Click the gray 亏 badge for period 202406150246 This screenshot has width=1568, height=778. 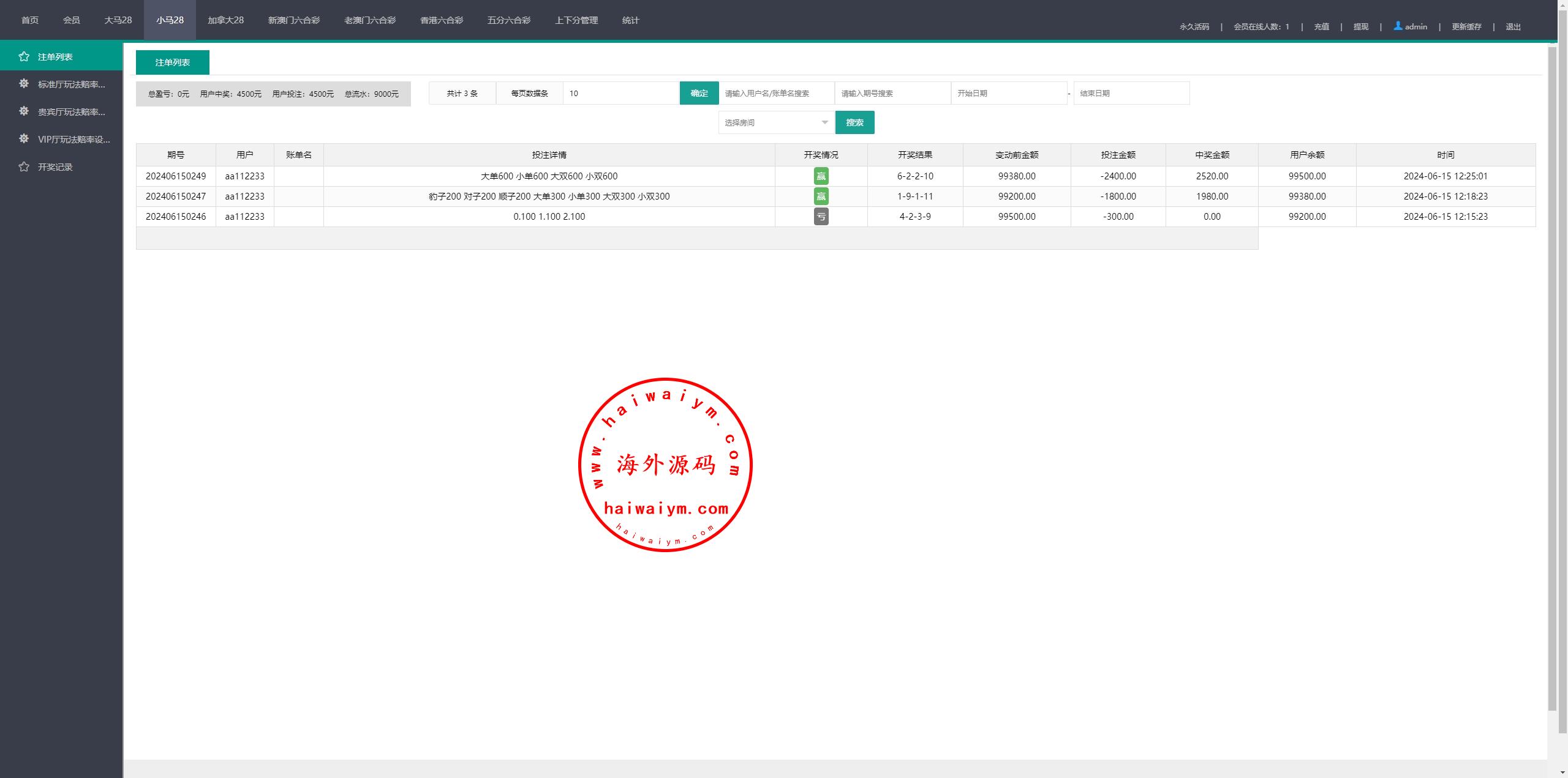pos(821,217)
